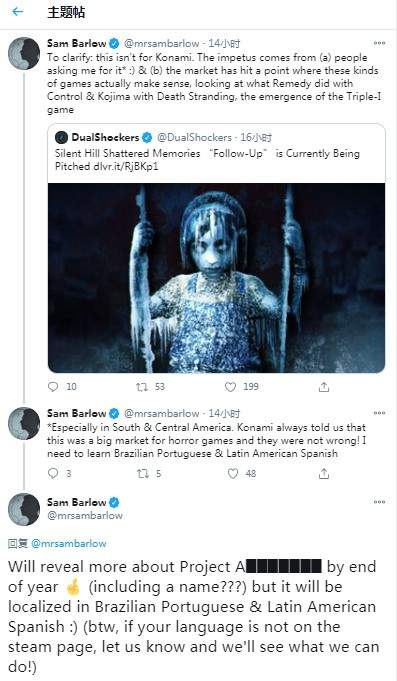Open Sam Barlow's avatar on the last tweet
This screenshot has height=681, width=397.
click(x=24, y=509)
